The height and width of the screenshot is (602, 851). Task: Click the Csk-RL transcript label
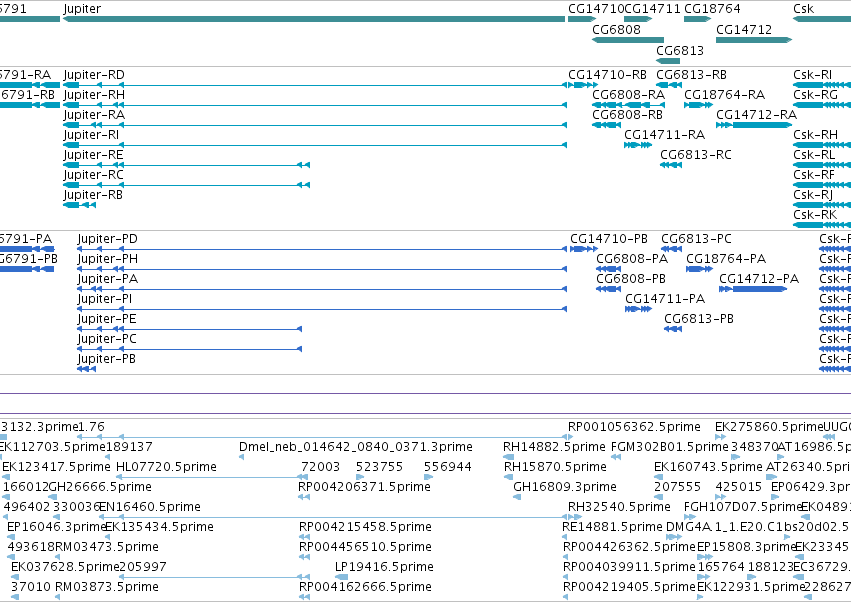point(814,155)
